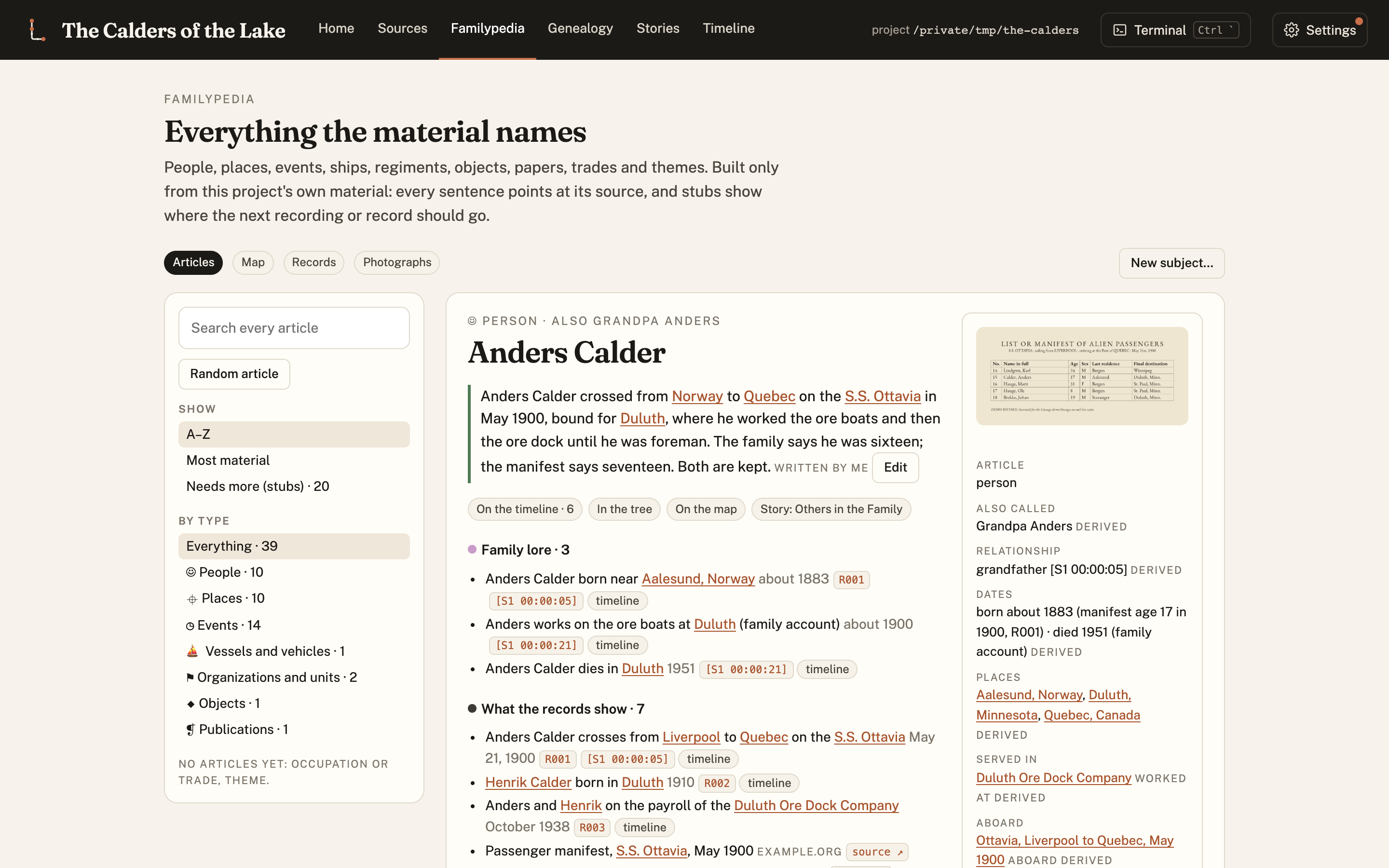Image resolution: width=1389 pixels, height=868 pixels.
Task: Select the A–Z sort option
Action: tap(294, 434)
